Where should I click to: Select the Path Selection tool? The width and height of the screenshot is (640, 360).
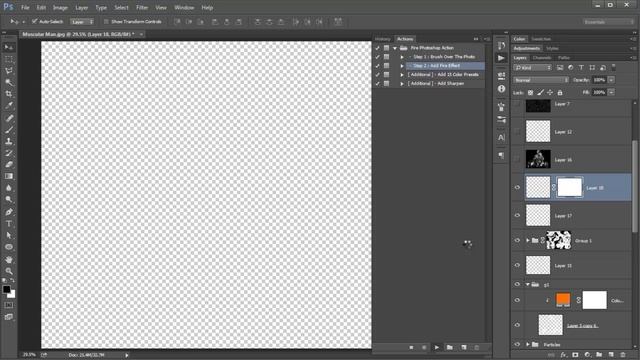coord(9,236)
